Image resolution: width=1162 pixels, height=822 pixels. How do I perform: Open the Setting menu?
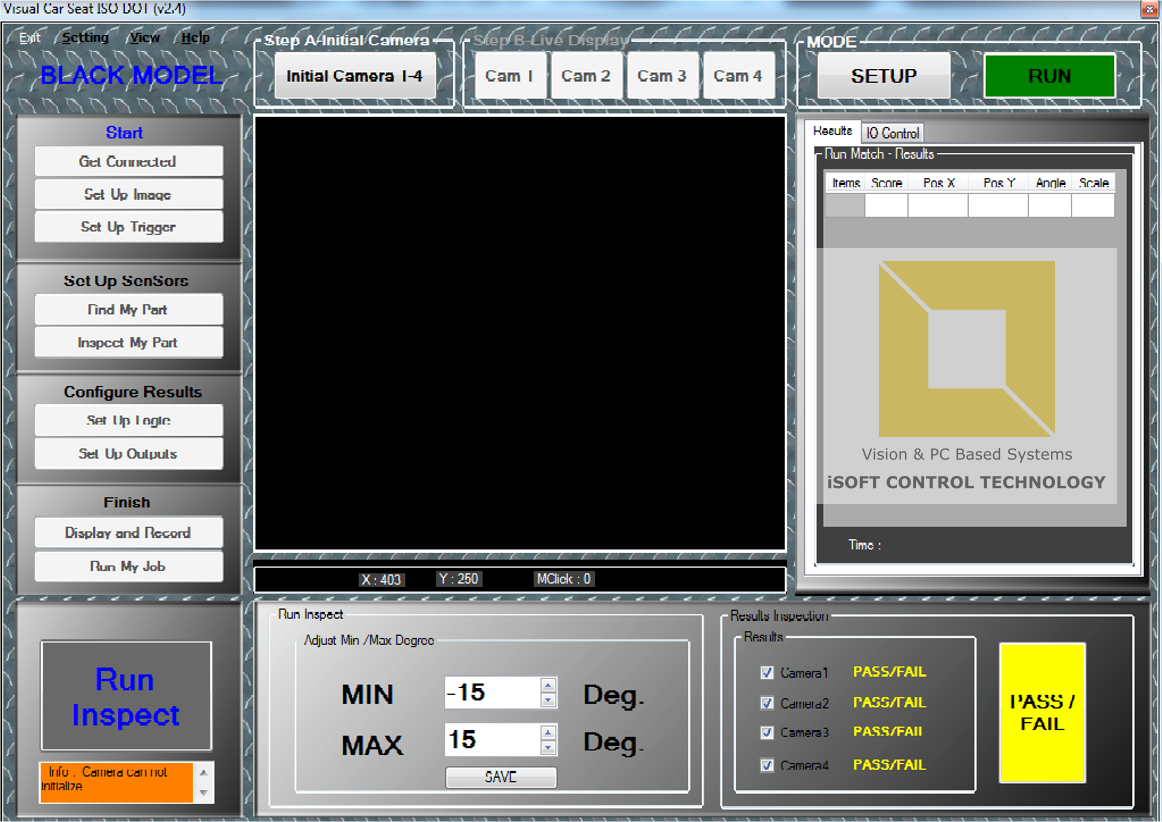(x=85, y=37)
